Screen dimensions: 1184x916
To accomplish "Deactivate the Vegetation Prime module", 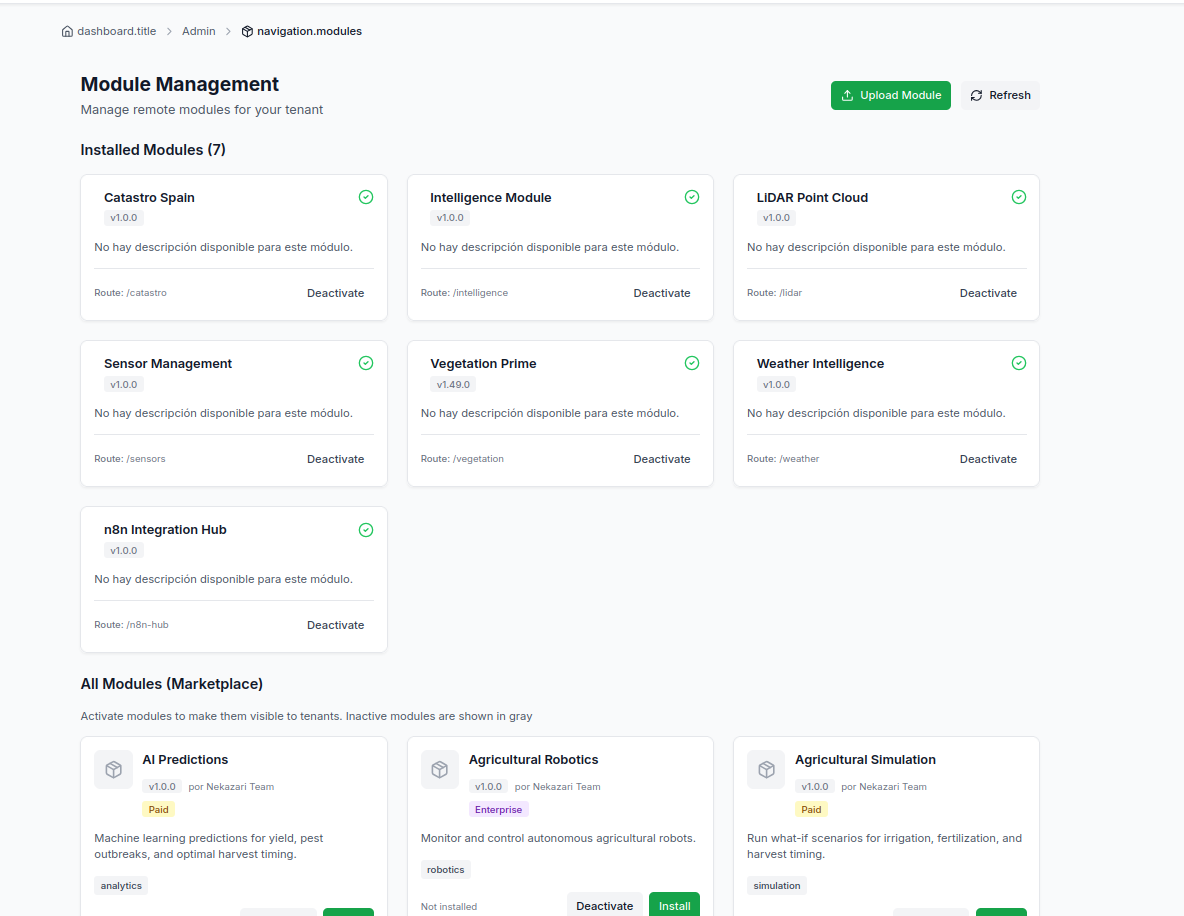I will (662, 459).
